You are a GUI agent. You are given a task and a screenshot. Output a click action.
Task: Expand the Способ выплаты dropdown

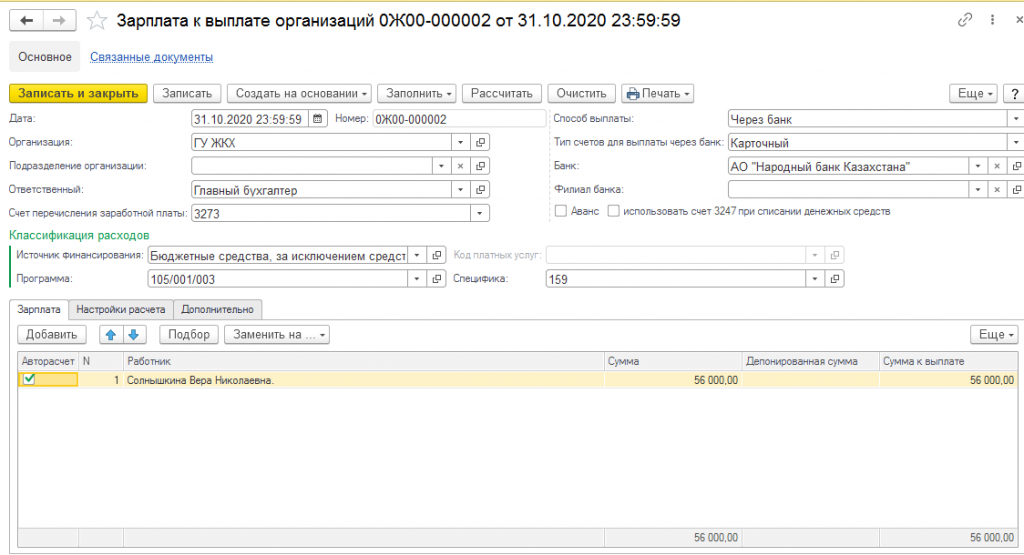tap(1016, 119)
